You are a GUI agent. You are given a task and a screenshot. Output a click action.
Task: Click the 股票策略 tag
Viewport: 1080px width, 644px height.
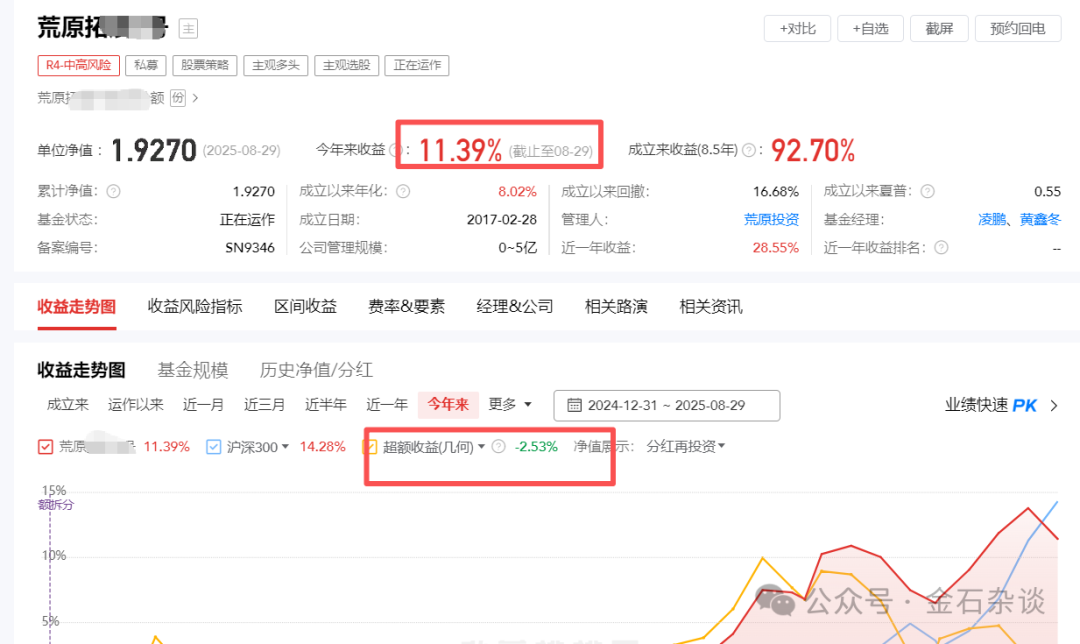(x=205, y=65)
